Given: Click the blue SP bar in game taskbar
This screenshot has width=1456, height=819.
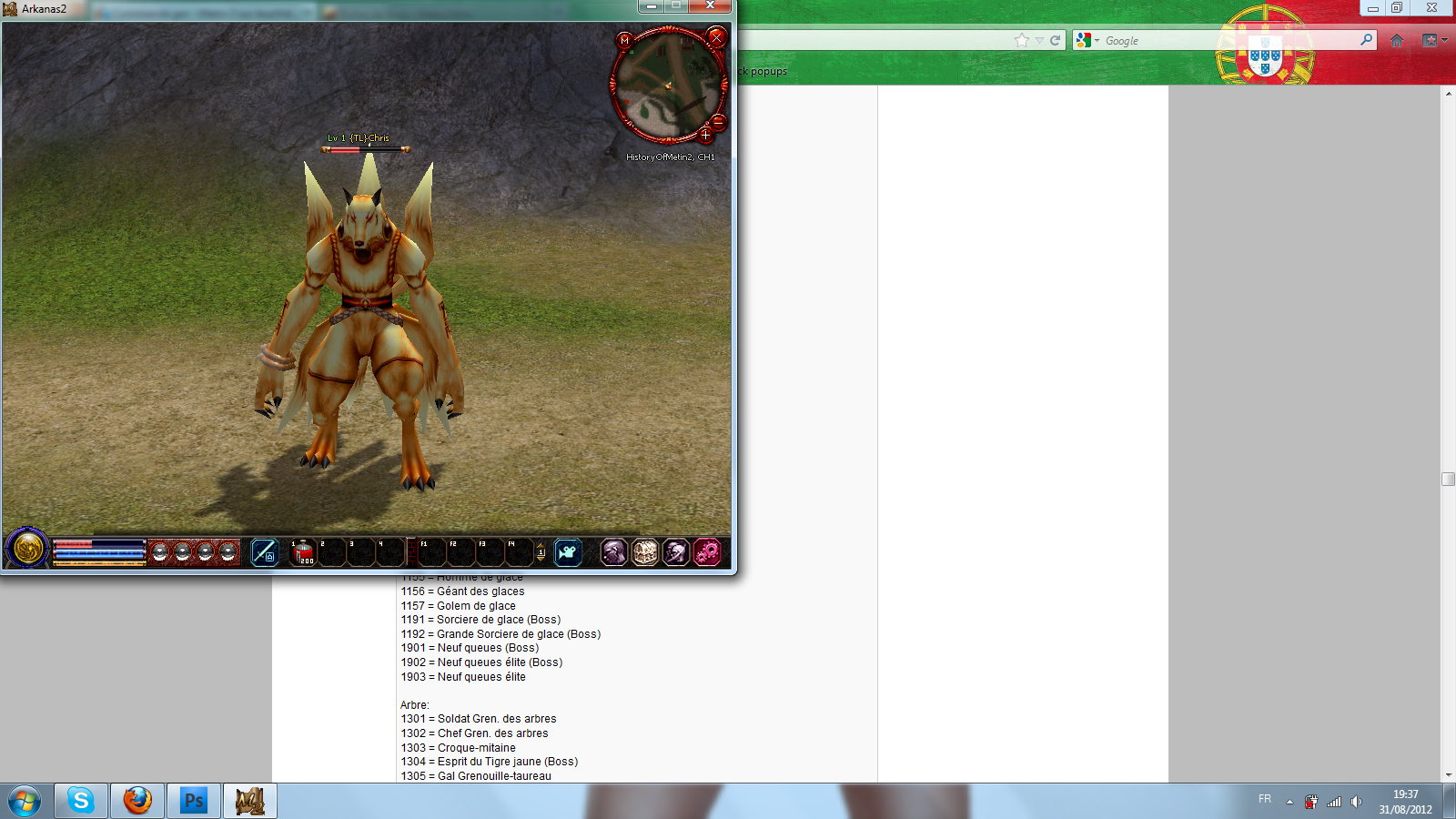Looking at the screenshot, I should click(x=99, y=553).
